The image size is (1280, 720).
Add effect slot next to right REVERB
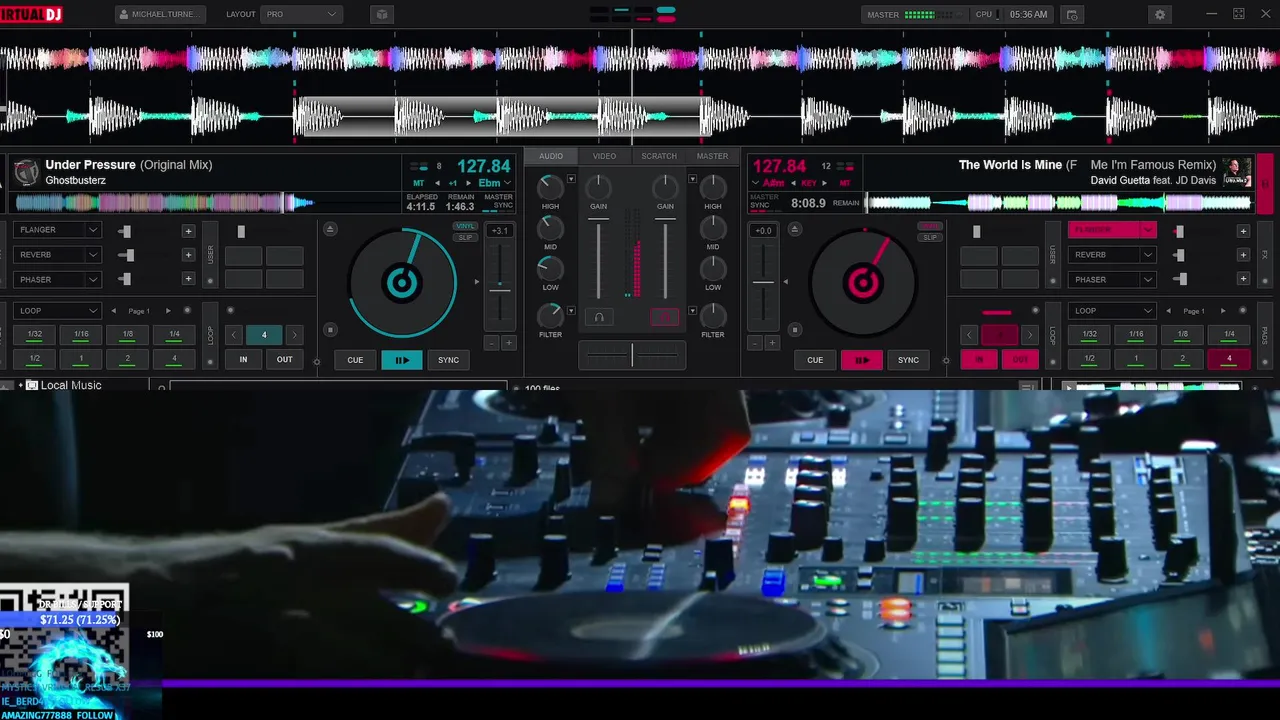pos(1243,255)
